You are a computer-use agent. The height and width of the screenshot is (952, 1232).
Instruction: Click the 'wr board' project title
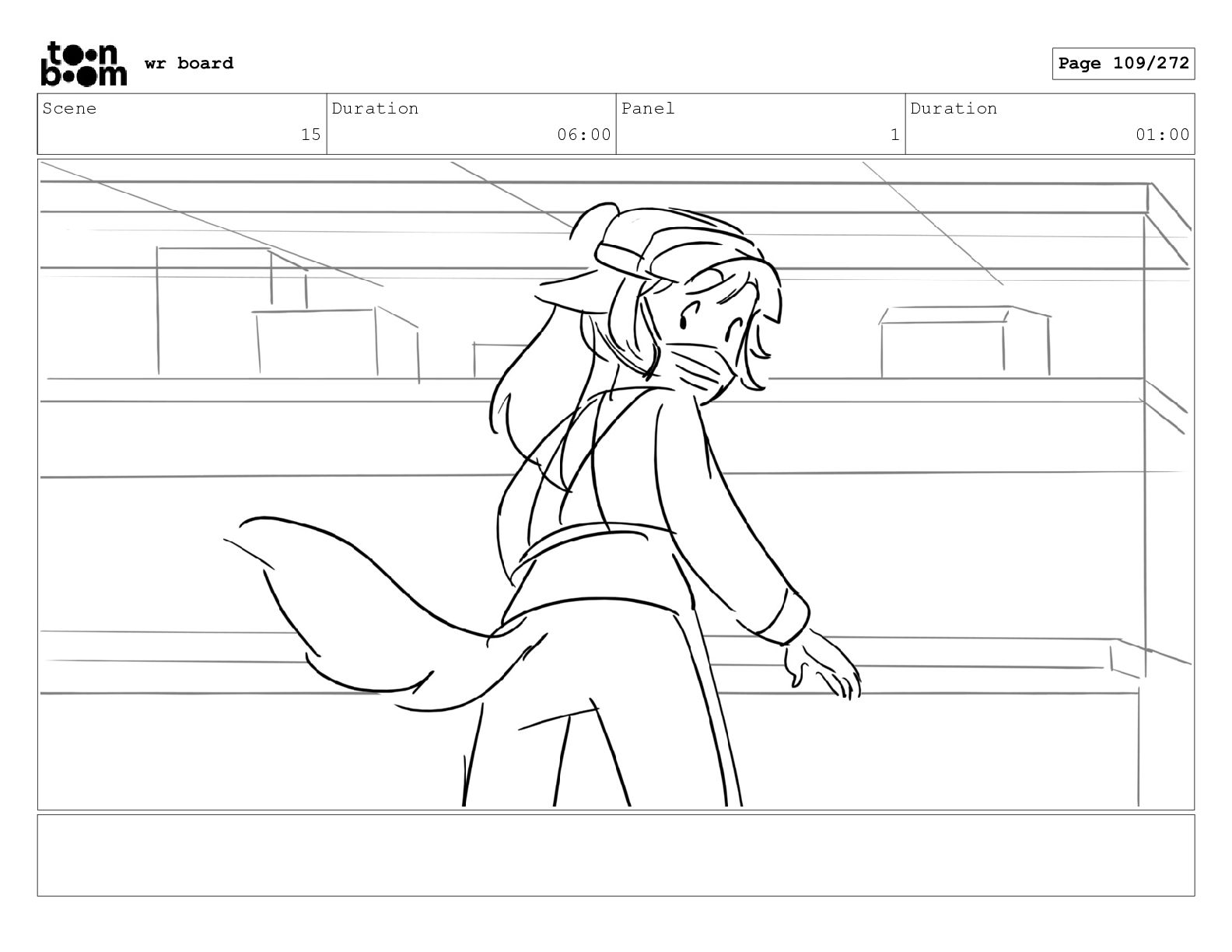tap(189, 63)
